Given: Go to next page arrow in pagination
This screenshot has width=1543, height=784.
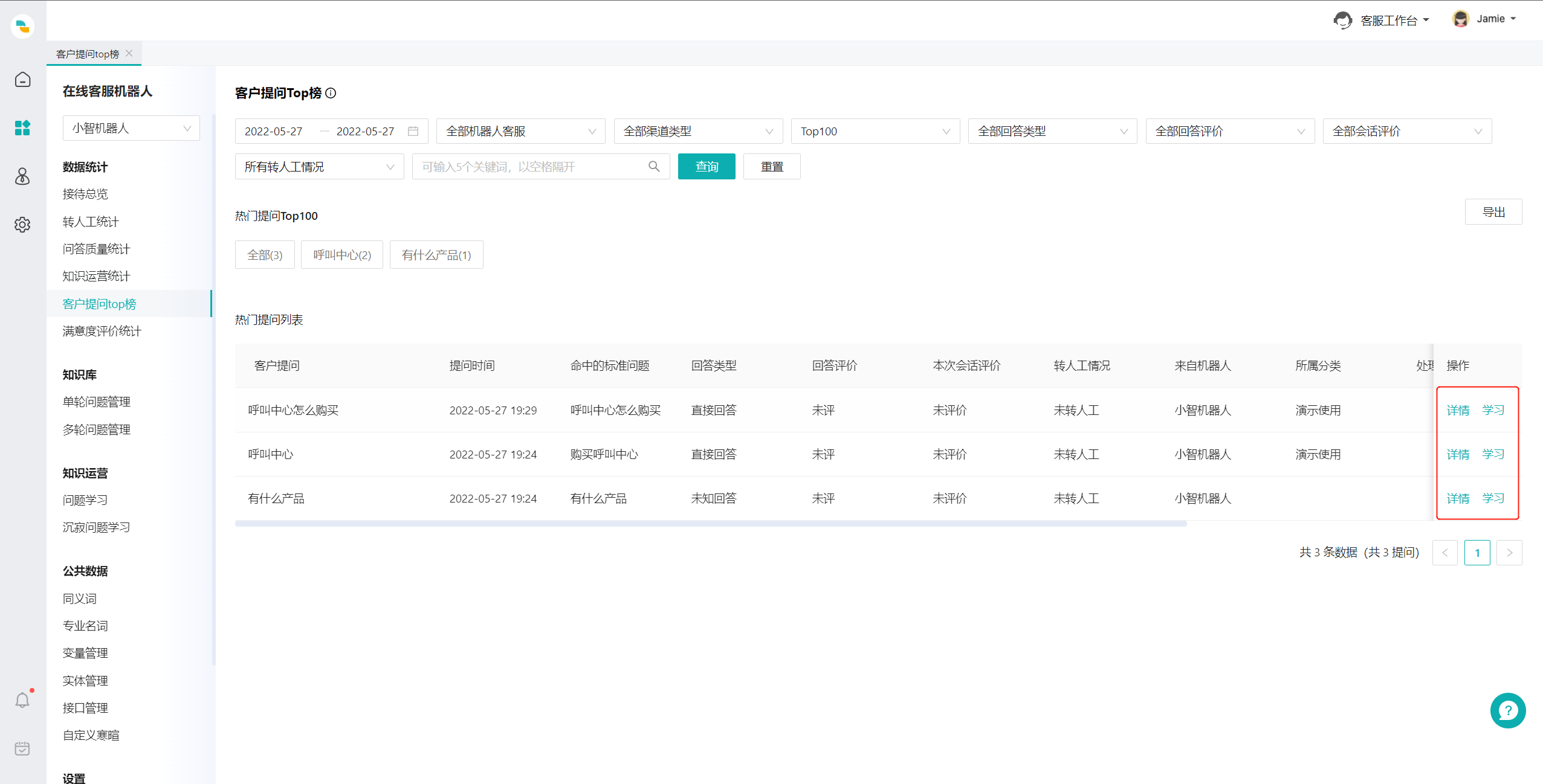Looking at the screenshot, I should pos(1509,553).
